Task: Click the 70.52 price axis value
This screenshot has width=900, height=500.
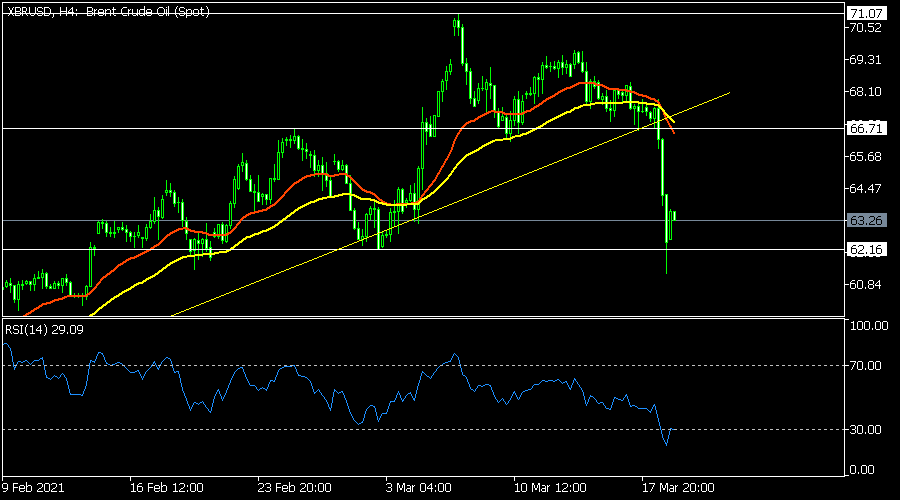Action: (x=866, y=28)
